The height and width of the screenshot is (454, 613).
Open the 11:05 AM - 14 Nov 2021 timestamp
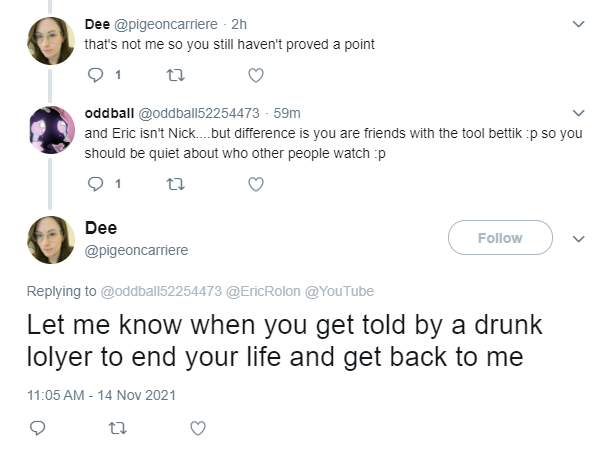pos(101,395)
